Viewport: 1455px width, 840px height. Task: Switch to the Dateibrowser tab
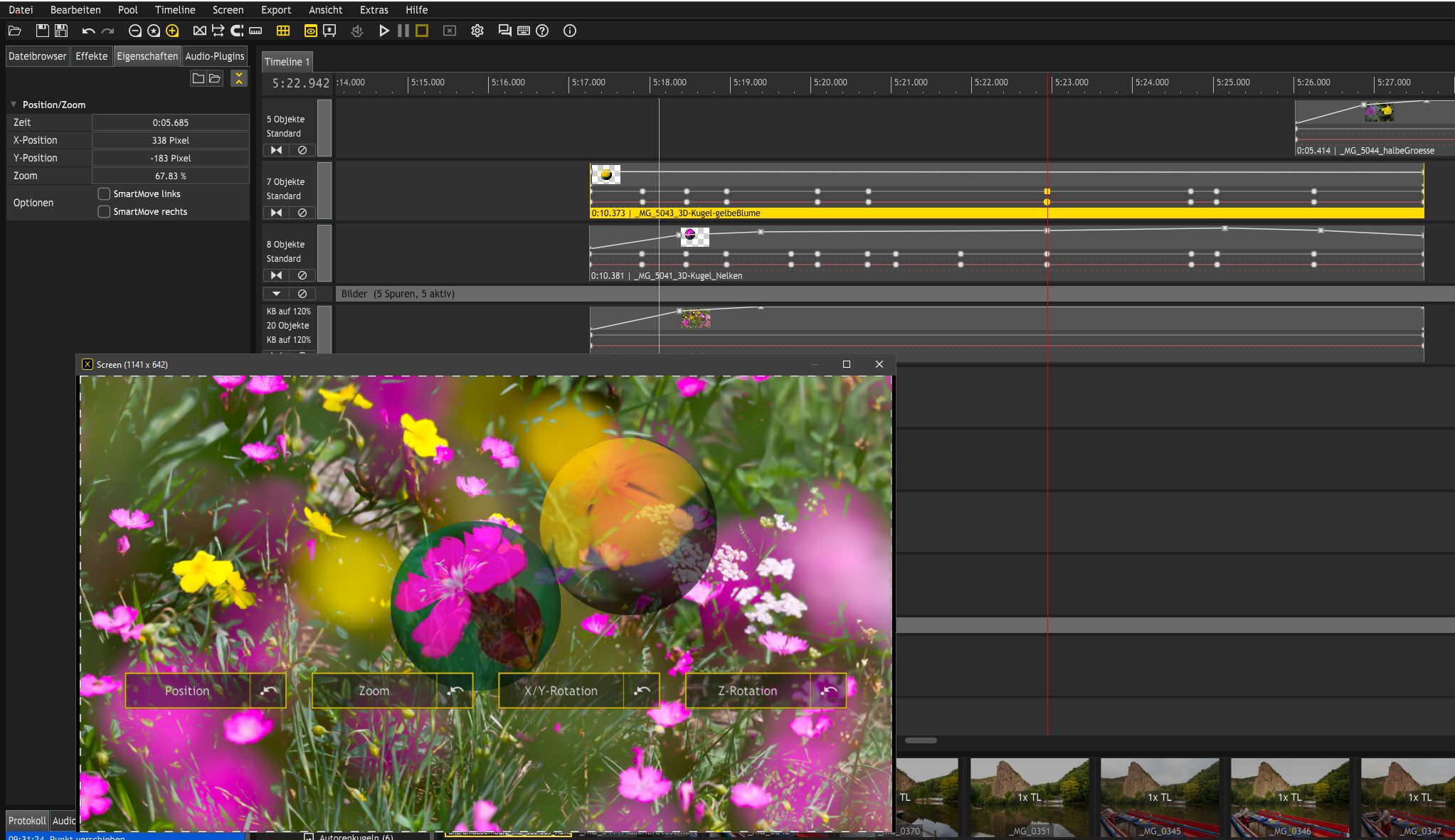pos(38,56)
